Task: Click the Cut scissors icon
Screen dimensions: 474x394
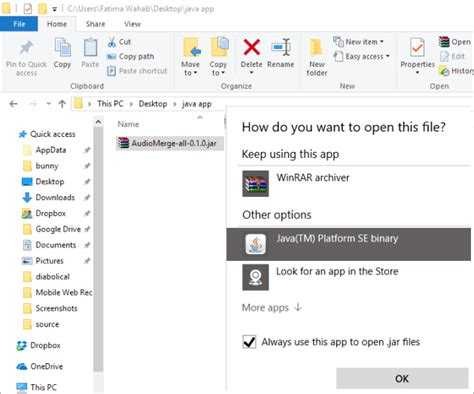Action: pyautogui.click(x=112, y=42)
